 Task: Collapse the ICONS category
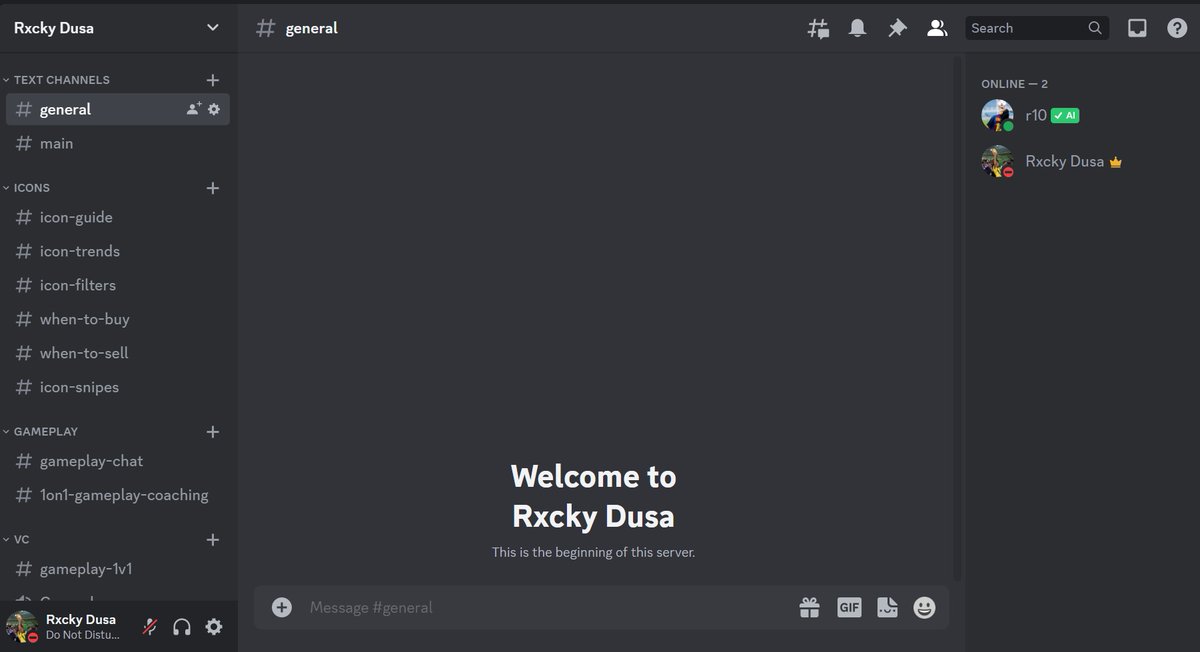coord(30,187)
